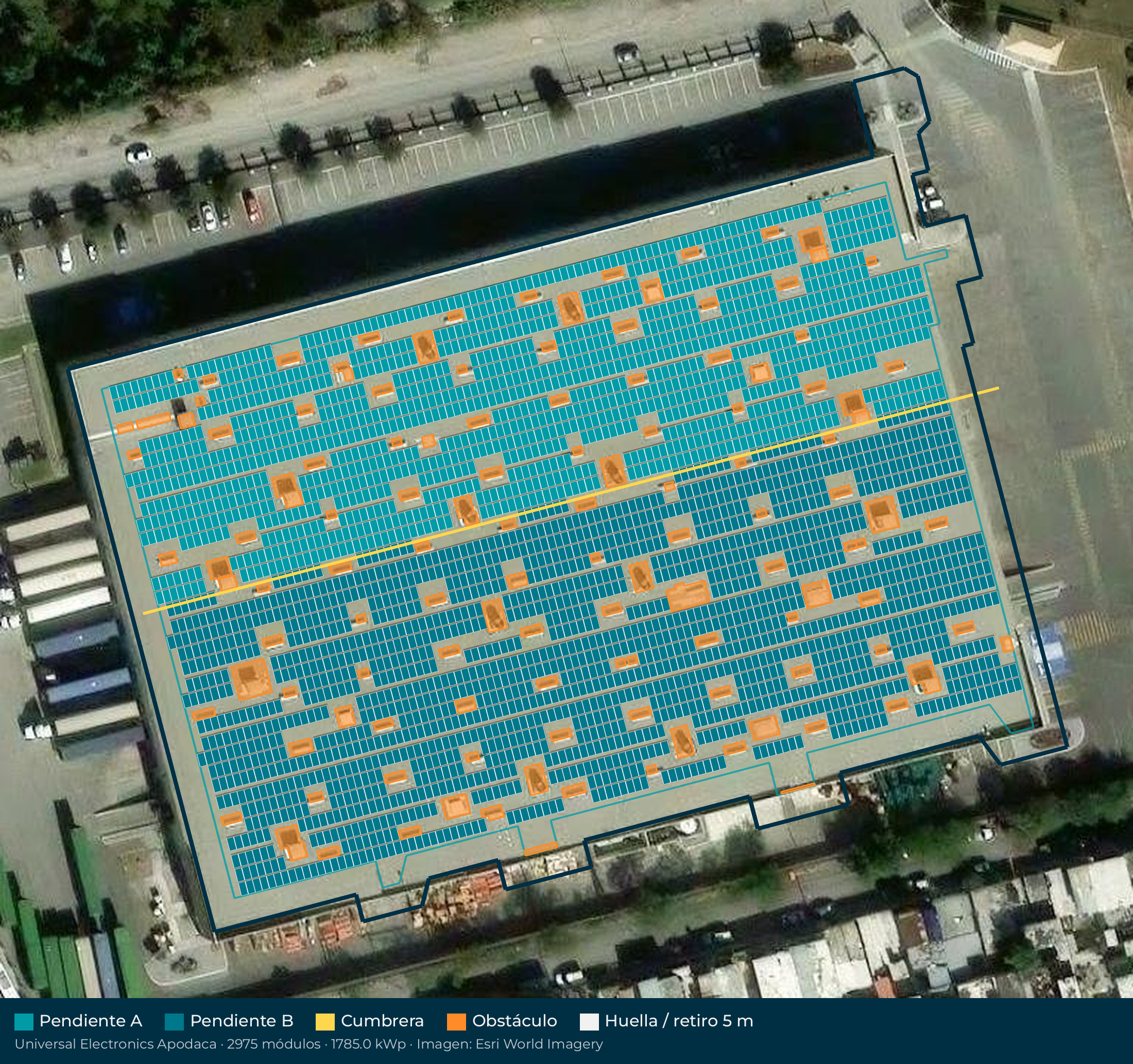Screen dimensions: 1133x1064
Task: Click the 'Pendiente A' legend label
Action: pyautogui.click(x=91, y=1021)
